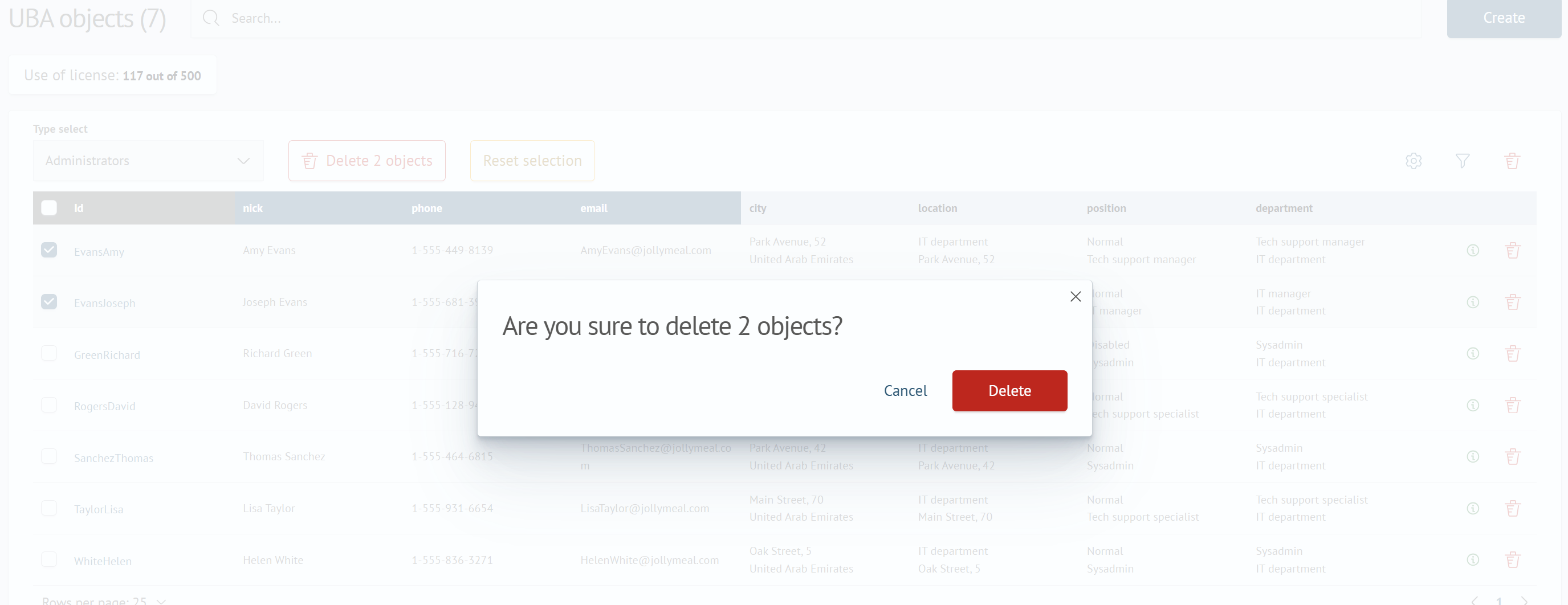Image resolution: width=1568 pixels, height=605 pixels.
Task: Confirm deletion with the red Delete button
Action: pos(1009,390)
